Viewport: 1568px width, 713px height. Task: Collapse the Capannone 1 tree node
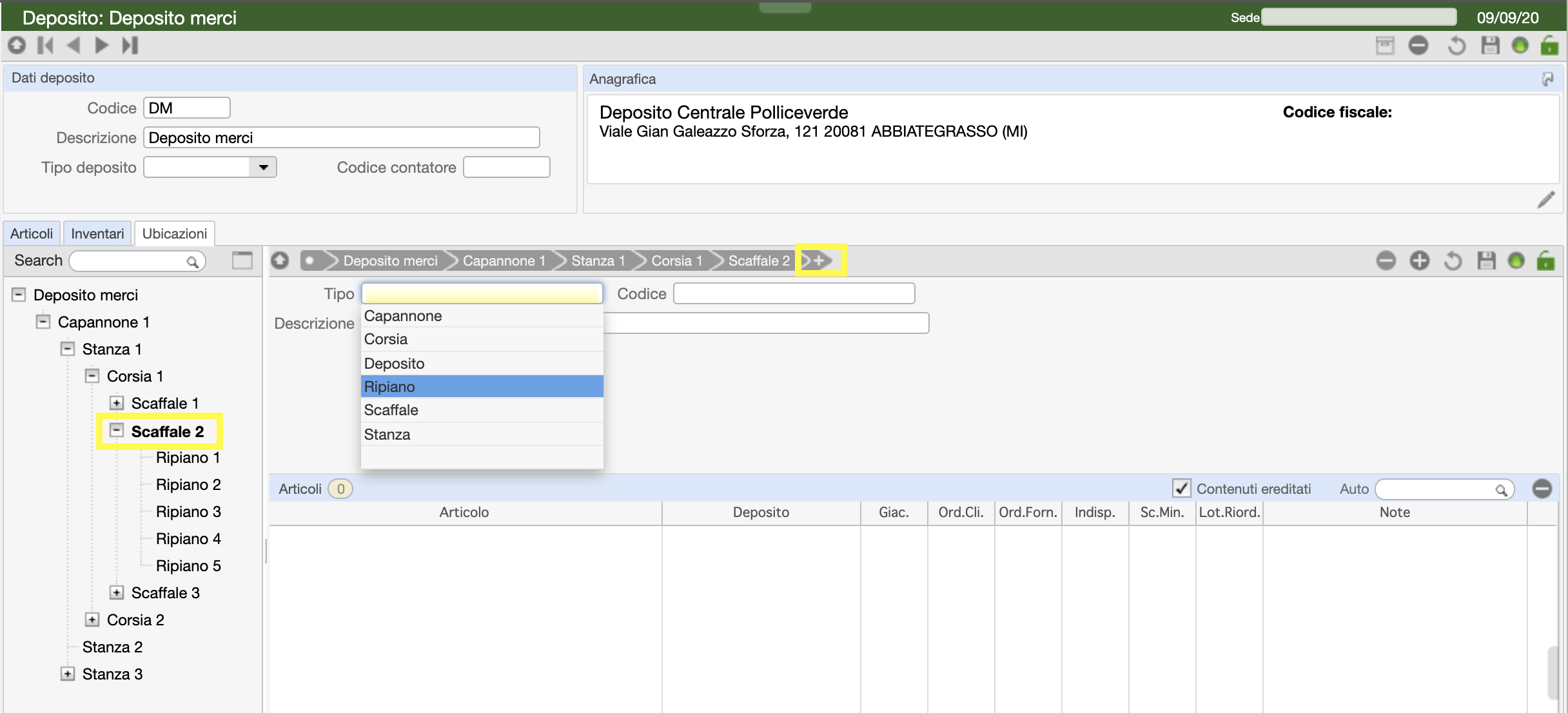43,322
